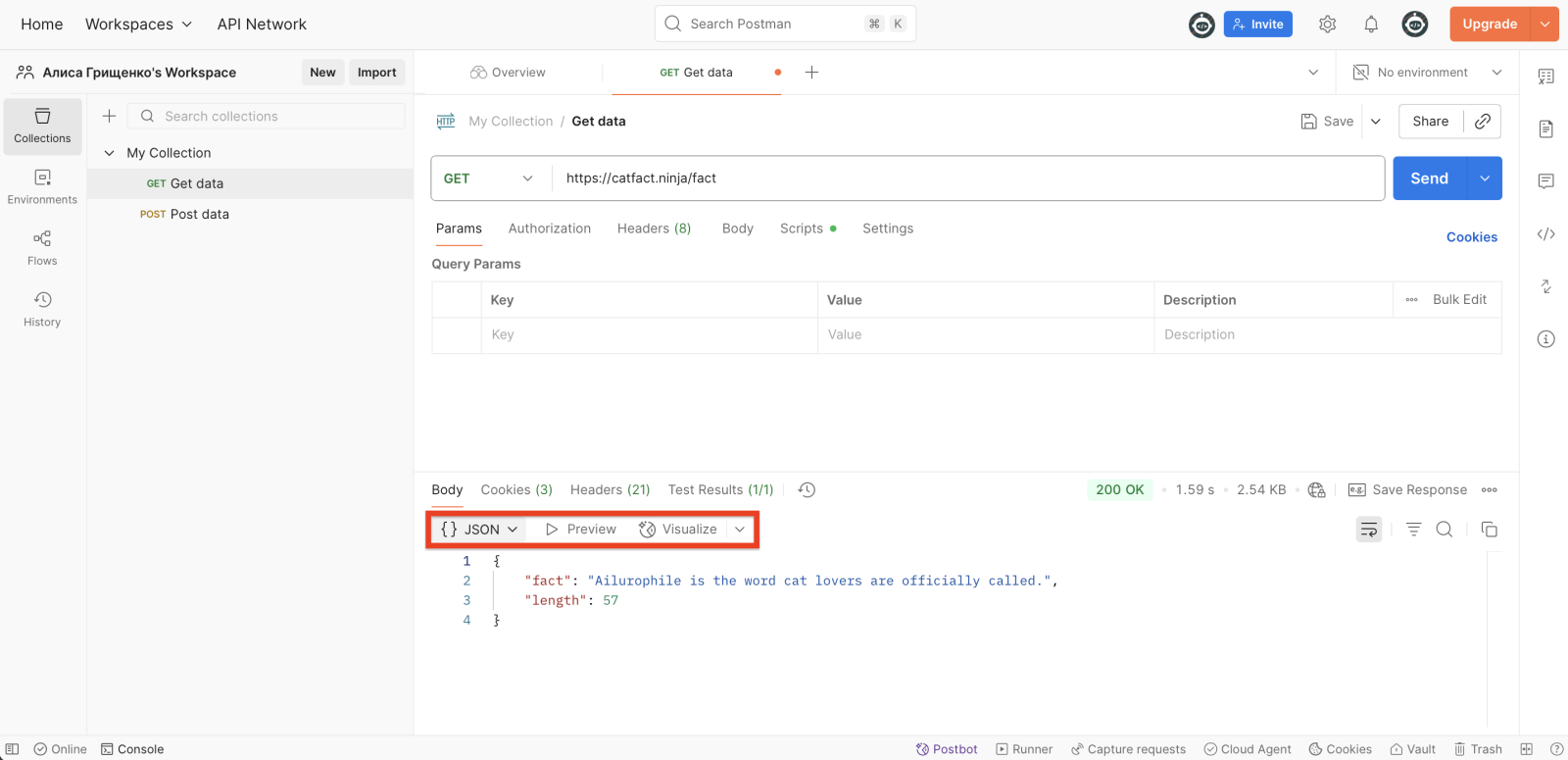Open the Send options arrow

pos(1485,178)
